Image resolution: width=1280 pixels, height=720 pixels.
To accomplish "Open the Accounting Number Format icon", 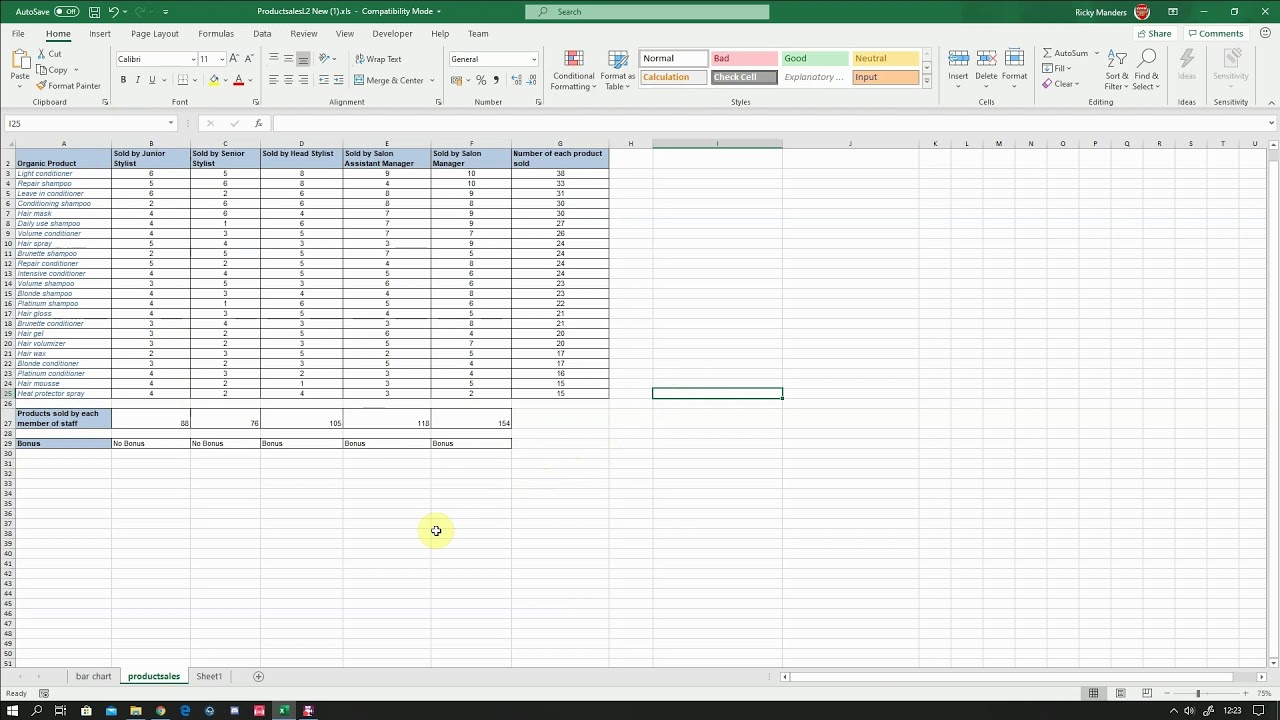I will [458, 80].
